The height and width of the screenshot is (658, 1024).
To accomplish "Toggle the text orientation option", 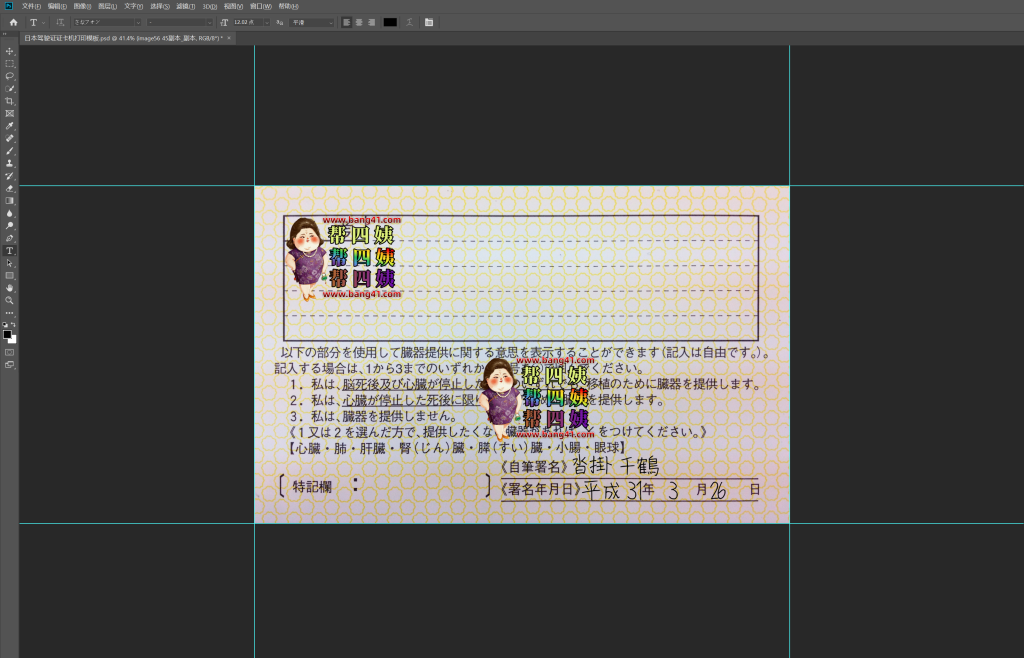I will (x=58, y=22).
